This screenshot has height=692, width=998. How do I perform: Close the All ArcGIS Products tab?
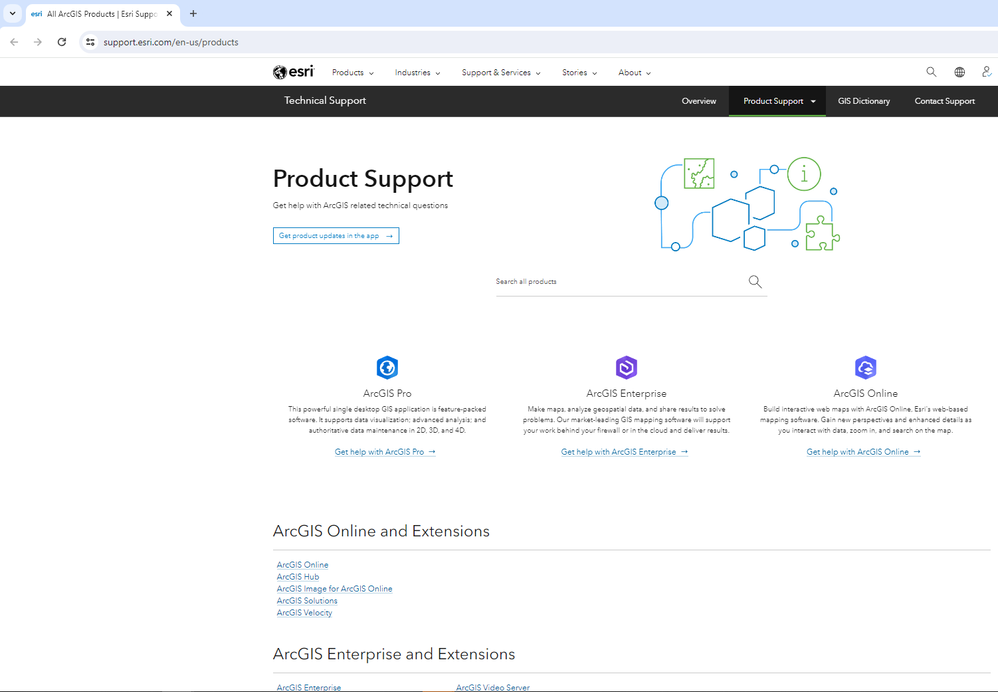169,13
